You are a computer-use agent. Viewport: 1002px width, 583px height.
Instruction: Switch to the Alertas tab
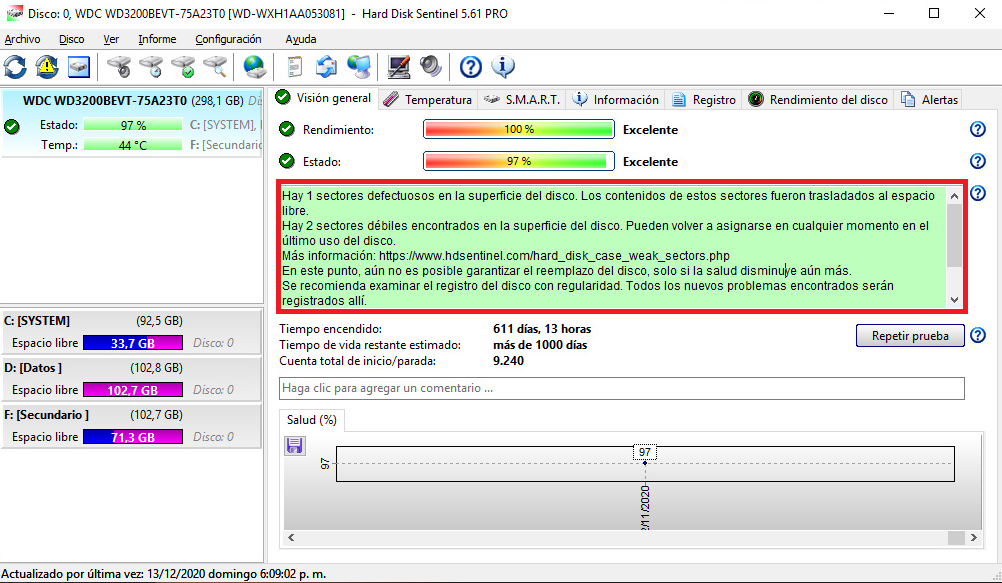pyautogui.click(x=929, y=100)
